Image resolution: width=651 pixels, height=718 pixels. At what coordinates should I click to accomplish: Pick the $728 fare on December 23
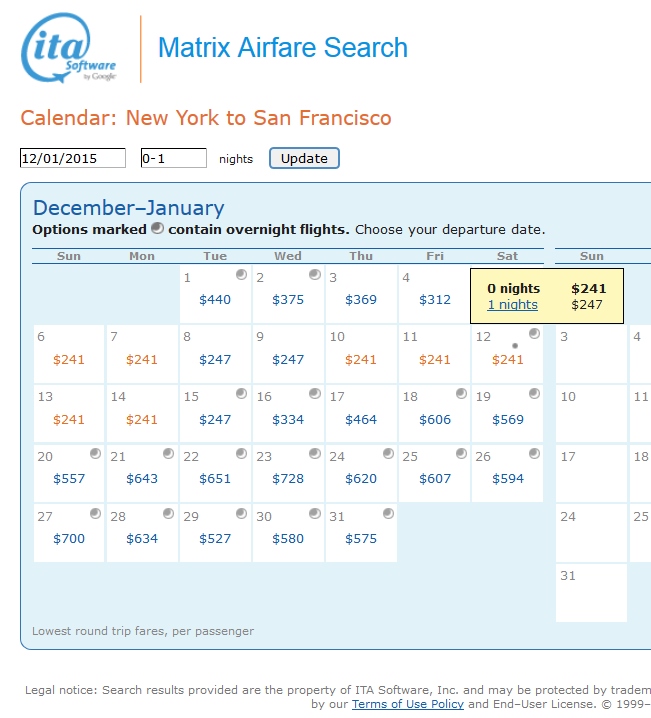point(288,479)
